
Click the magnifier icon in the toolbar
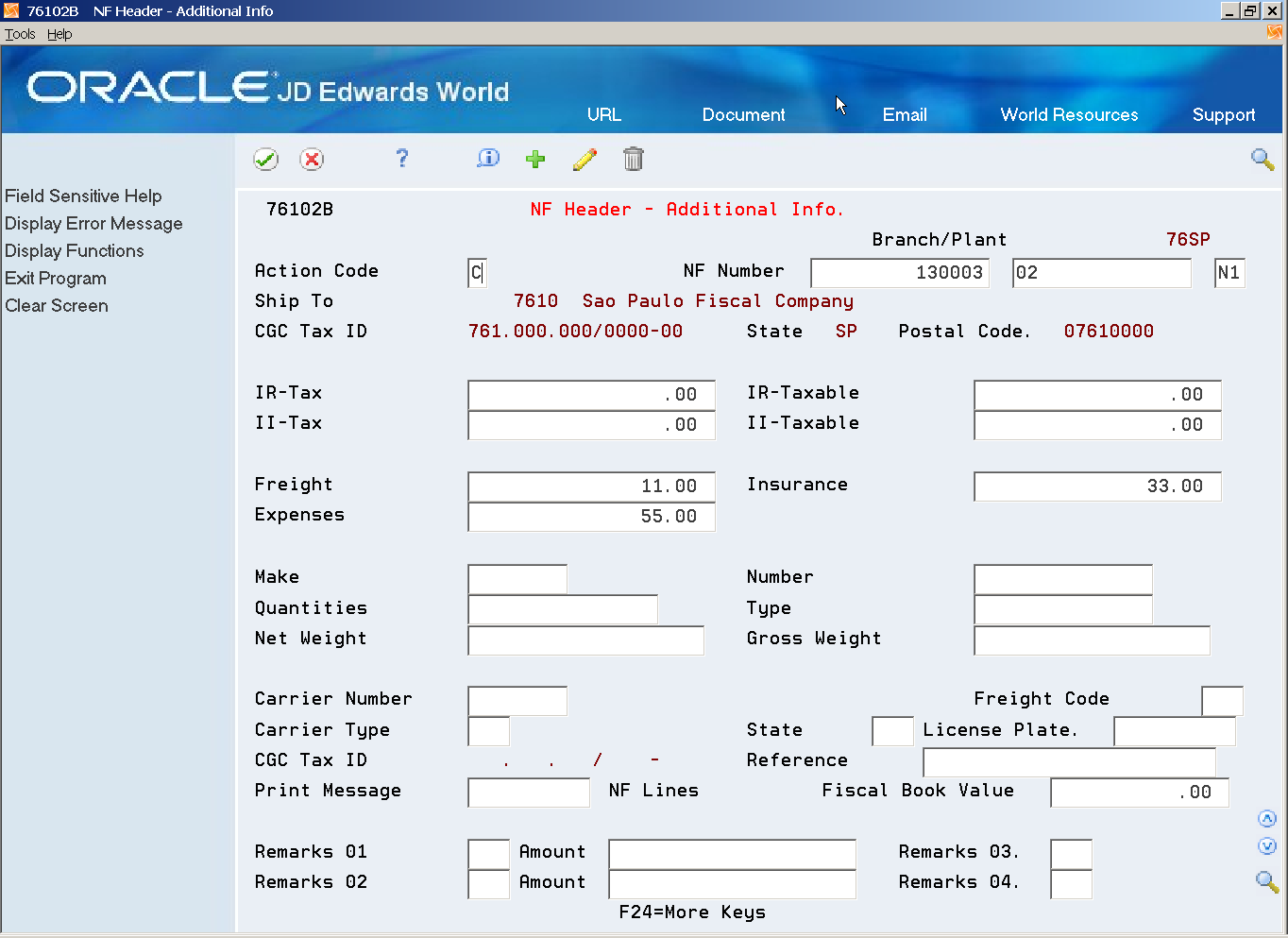(1263, 160)
